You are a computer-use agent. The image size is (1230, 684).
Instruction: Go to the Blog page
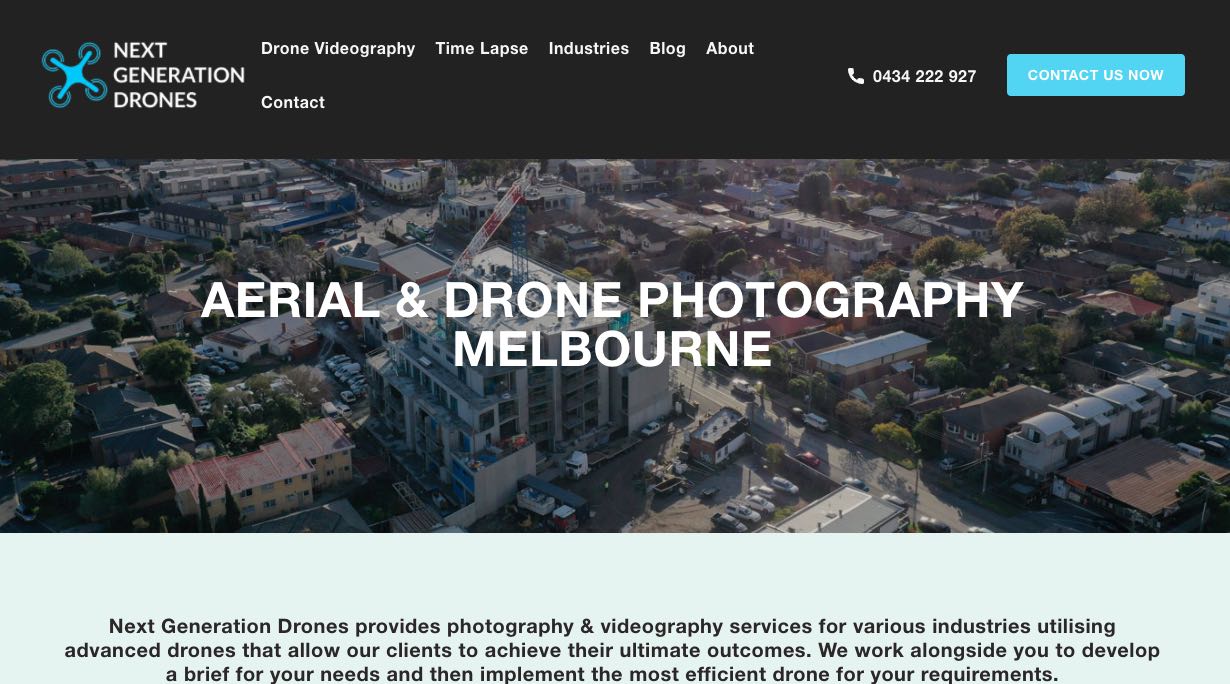(667, 48)
